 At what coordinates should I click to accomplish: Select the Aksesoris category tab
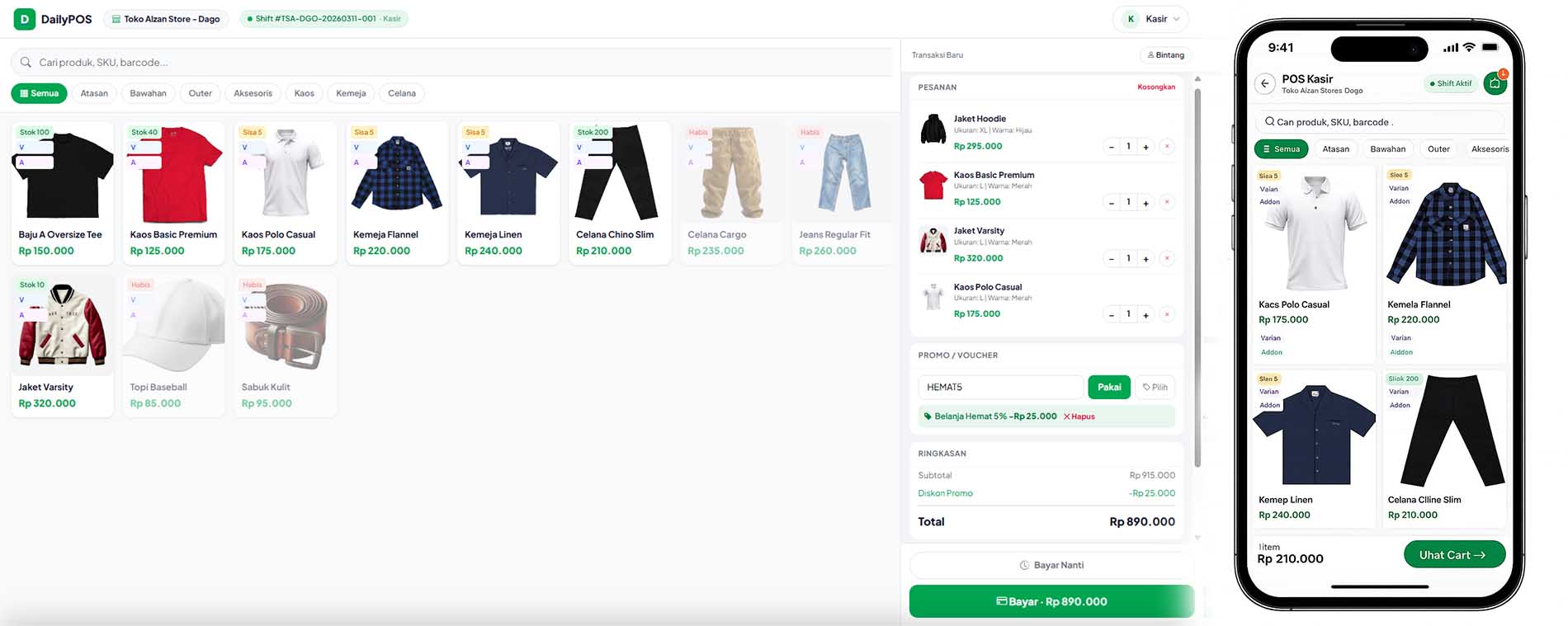click(253, 93)
